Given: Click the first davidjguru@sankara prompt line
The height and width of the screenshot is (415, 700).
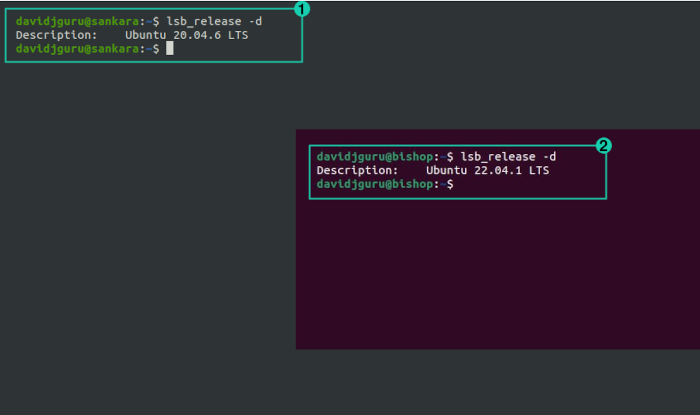Looking at the screenshot, I should point(139,21).
